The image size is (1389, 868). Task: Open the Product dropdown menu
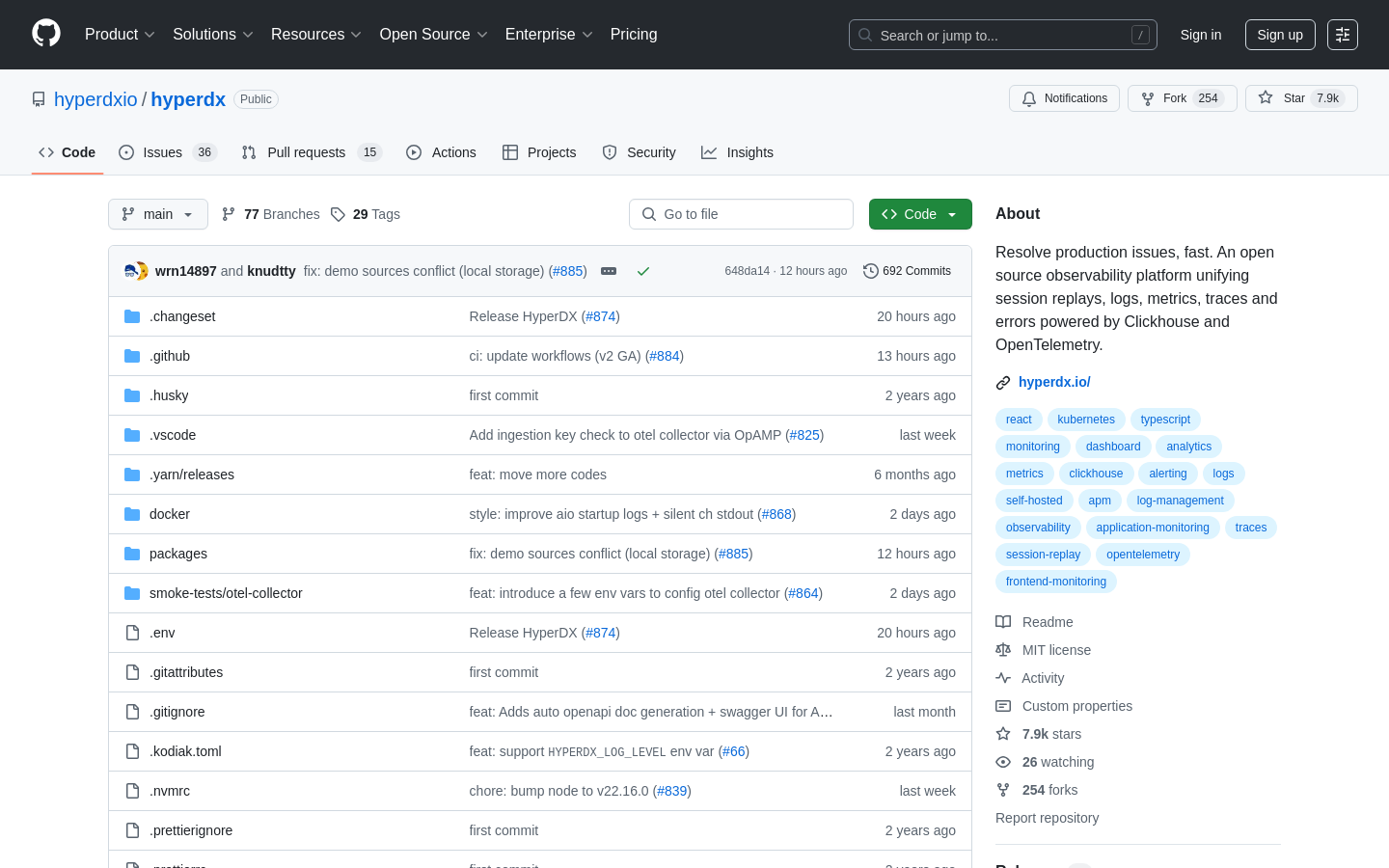tap(120, 35)
